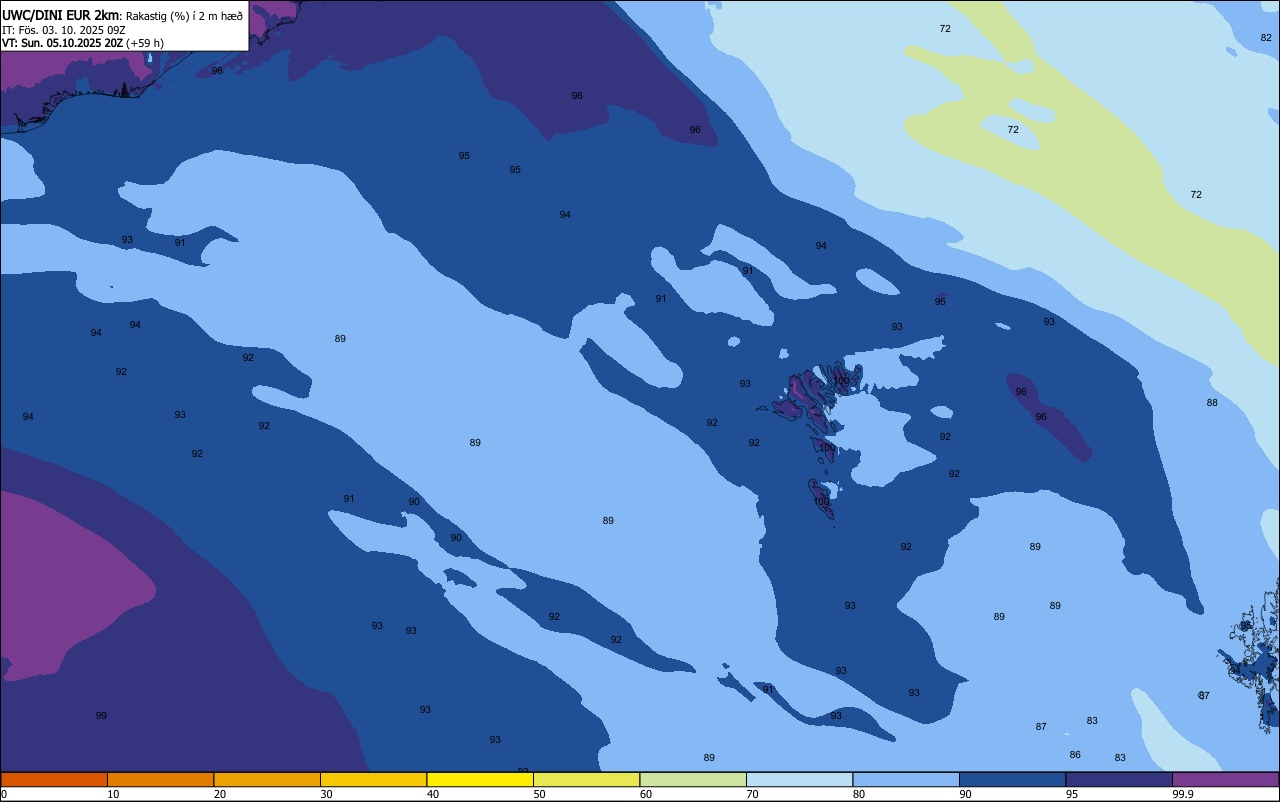
Task: Select the map humidity value '88'
Action: (x=1212, y=402)
